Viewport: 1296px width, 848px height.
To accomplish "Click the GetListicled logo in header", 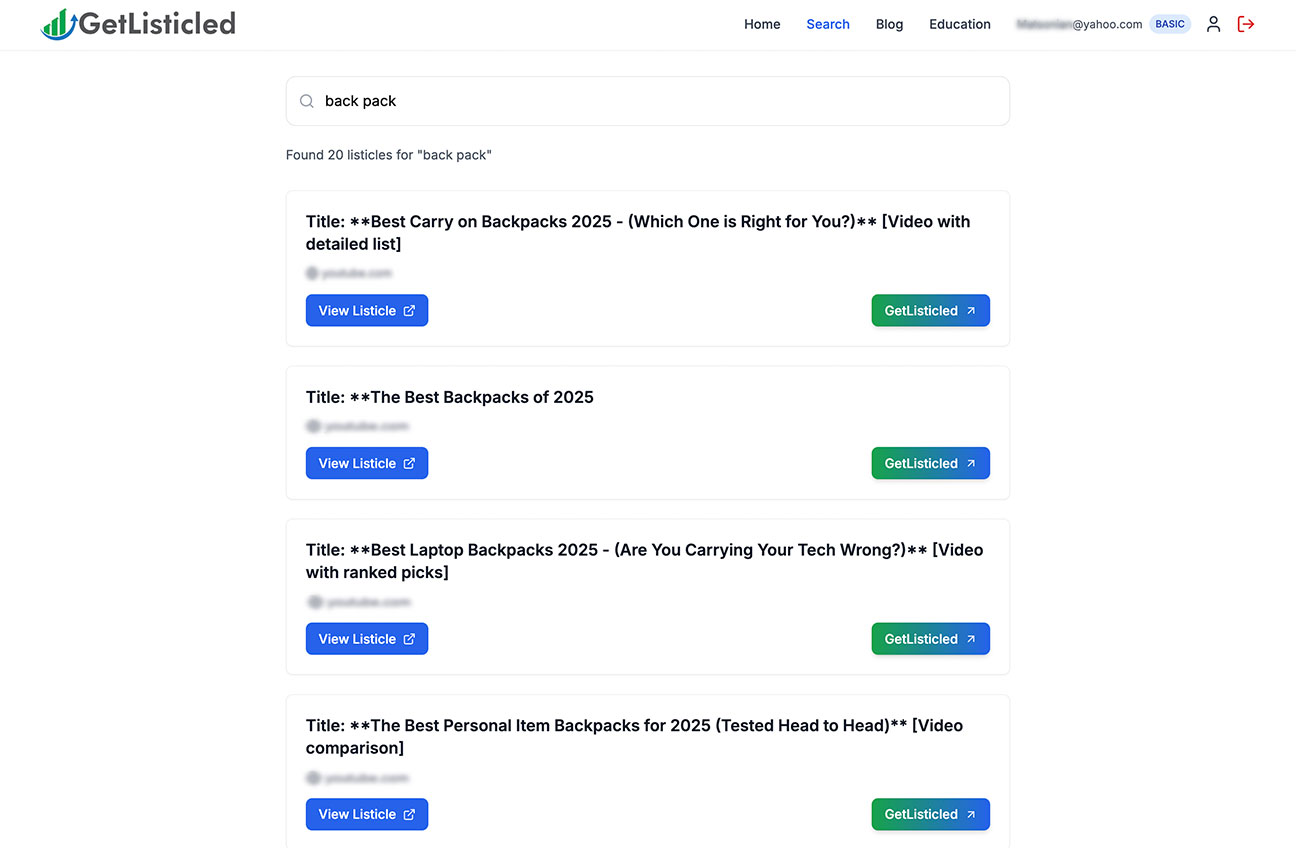I will pos(138,24).
